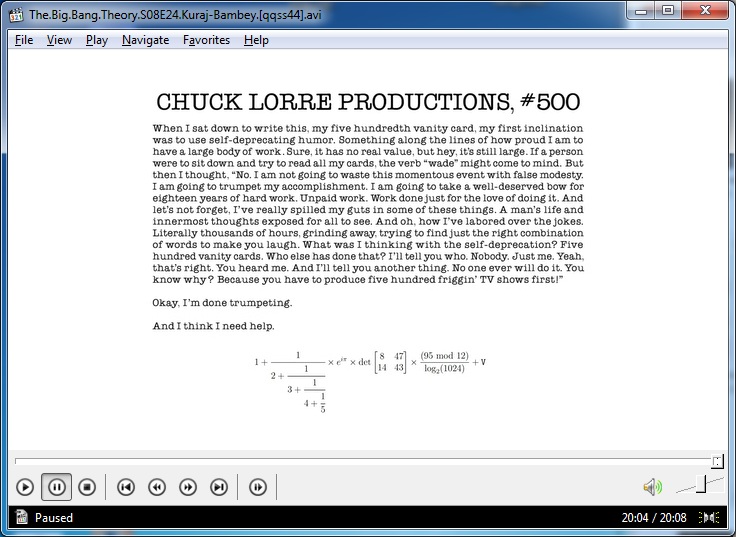Click the fast-forward (increase speed) button
Image resolution: width=736 pixels, height=537 pixels.
click(x=188, y=487)
